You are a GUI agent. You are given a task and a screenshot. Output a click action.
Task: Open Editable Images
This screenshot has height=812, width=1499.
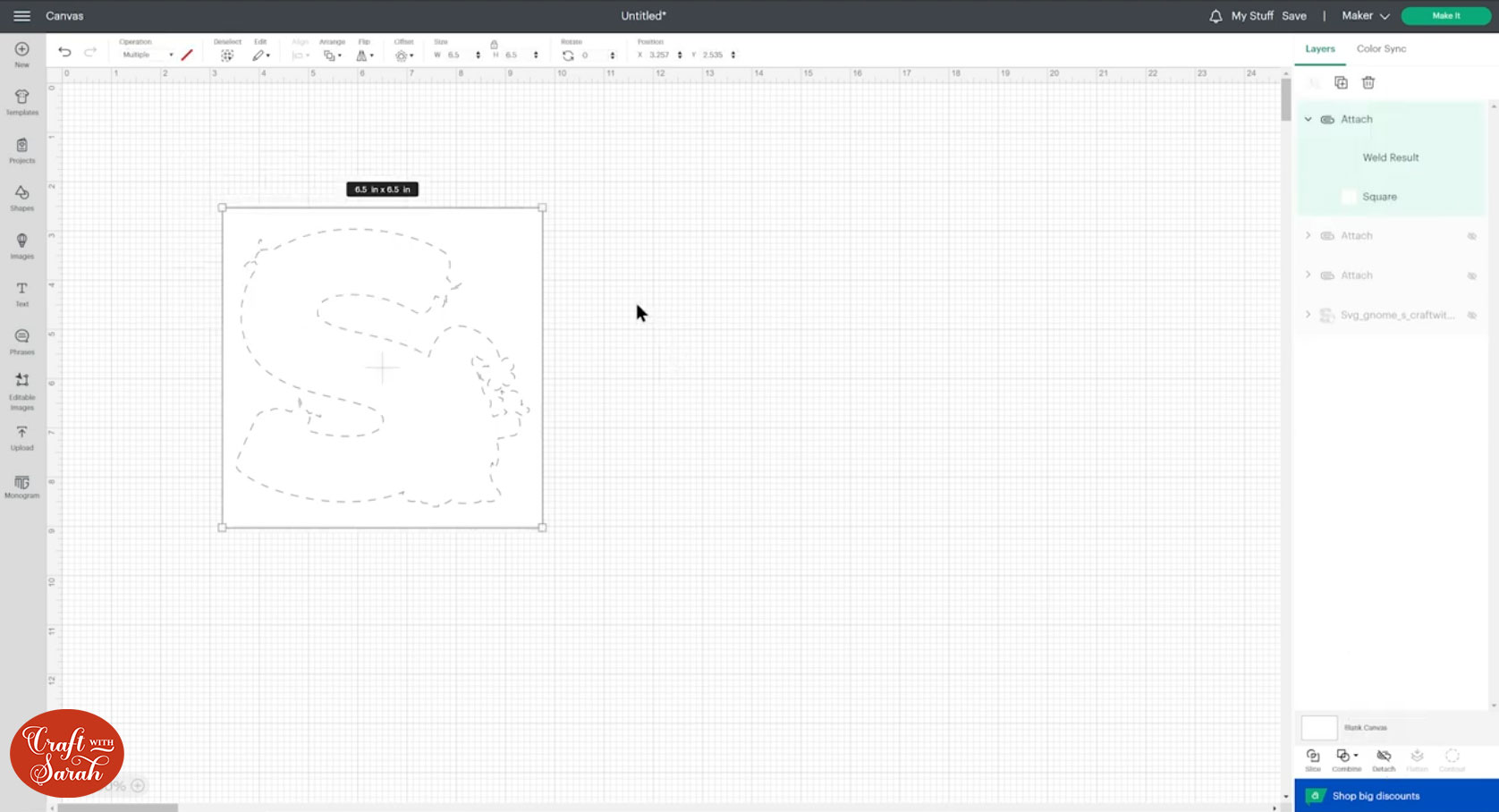[22, 392]
